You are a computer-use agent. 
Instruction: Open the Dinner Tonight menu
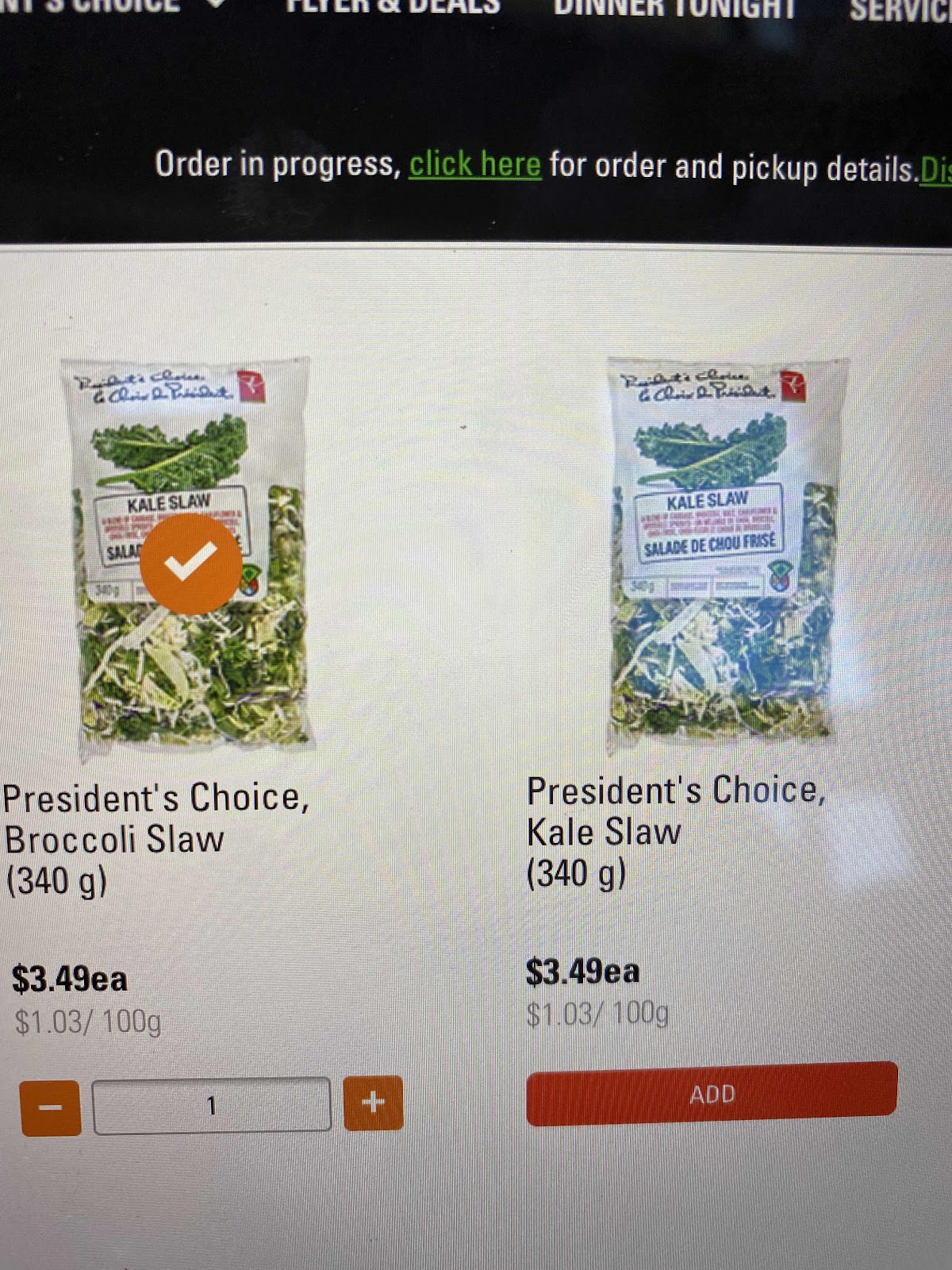674,9
